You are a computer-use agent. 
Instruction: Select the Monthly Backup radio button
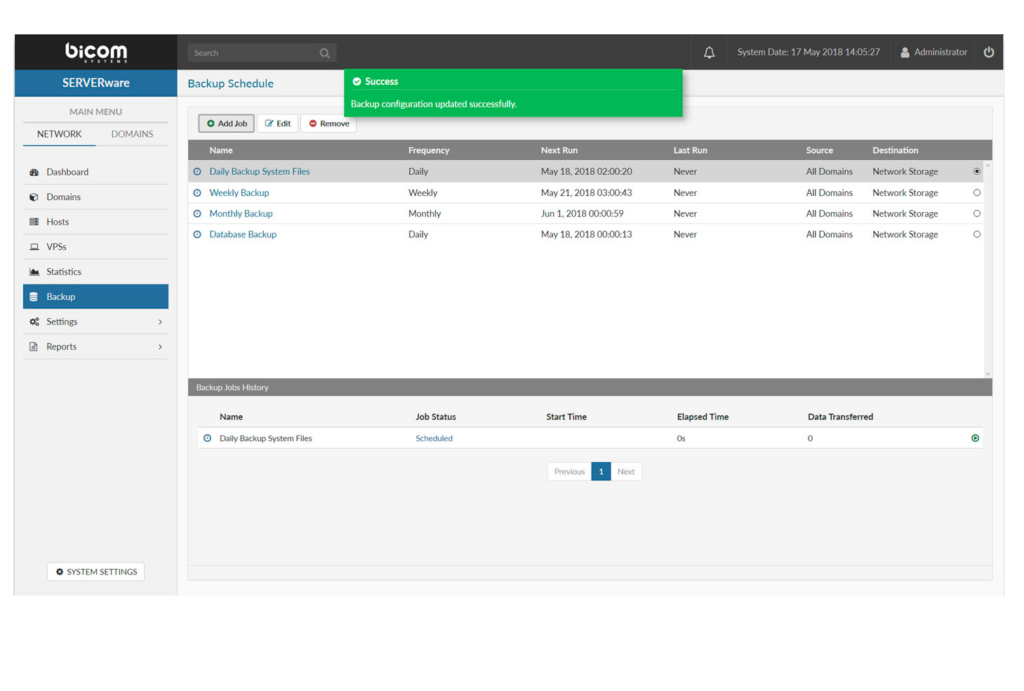coord(976,213)
